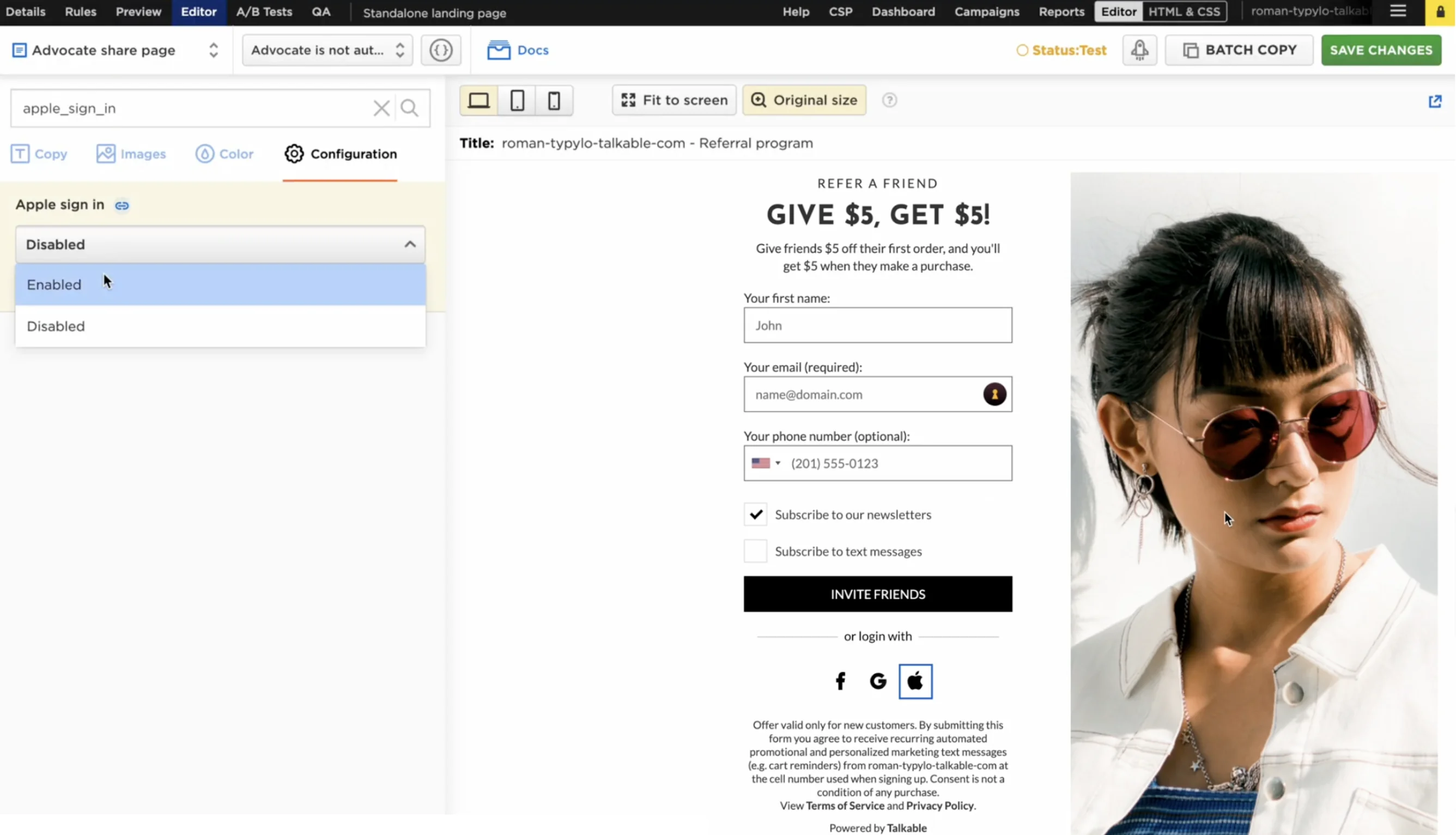This screenshot has height=835, width=1456.
Task: Go to the Dashboard
Action: point(903,11)
